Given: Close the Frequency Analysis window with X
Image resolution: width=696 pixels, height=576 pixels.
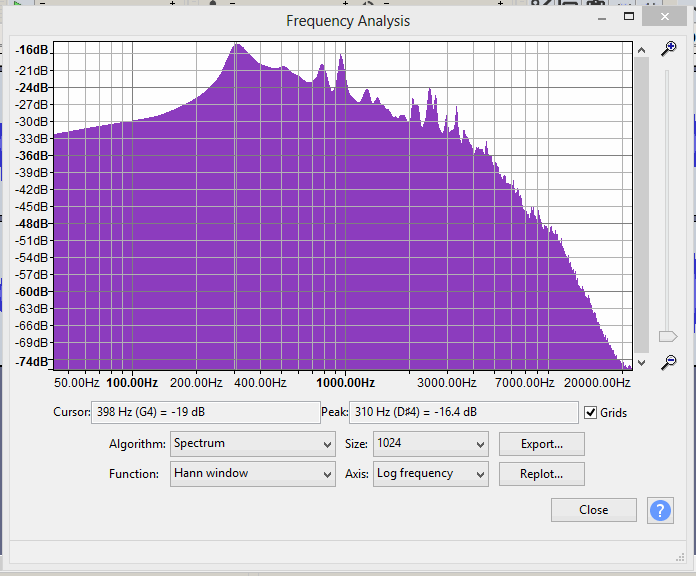Looking at the screenshot, I should click(664, 16).
